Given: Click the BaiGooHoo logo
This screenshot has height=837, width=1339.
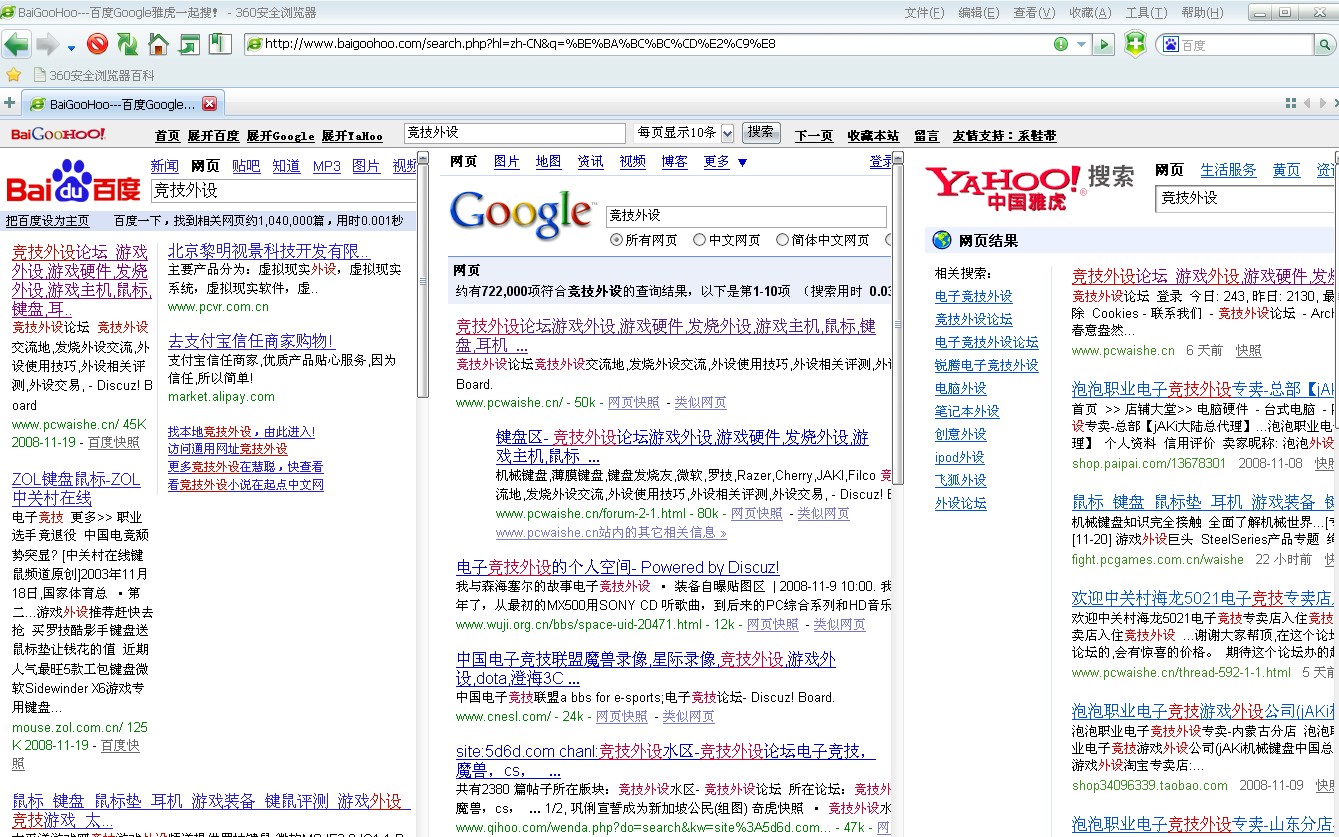Looking at the screenshot, I should (x=57, y=134).
